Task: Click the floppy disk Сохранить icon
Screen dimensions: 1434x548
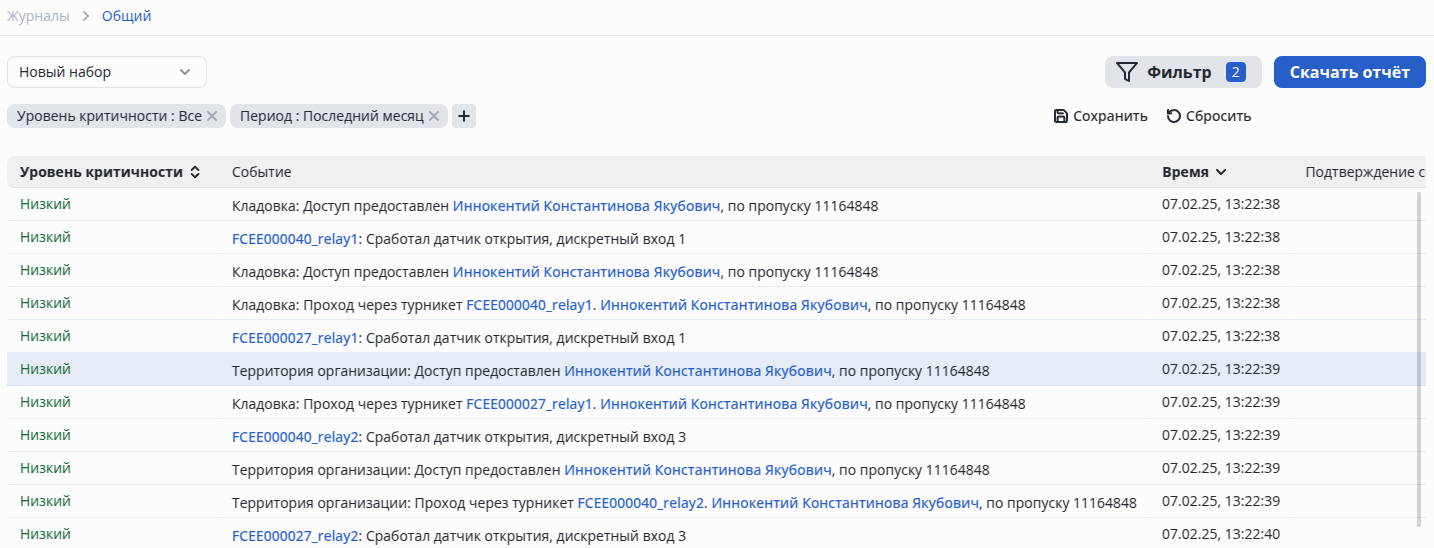Action: pos(1061,116)
